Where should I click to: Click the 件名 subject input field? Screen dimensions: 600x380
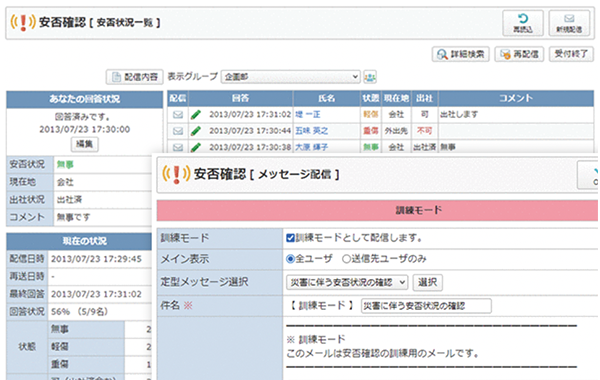point(426,306)
